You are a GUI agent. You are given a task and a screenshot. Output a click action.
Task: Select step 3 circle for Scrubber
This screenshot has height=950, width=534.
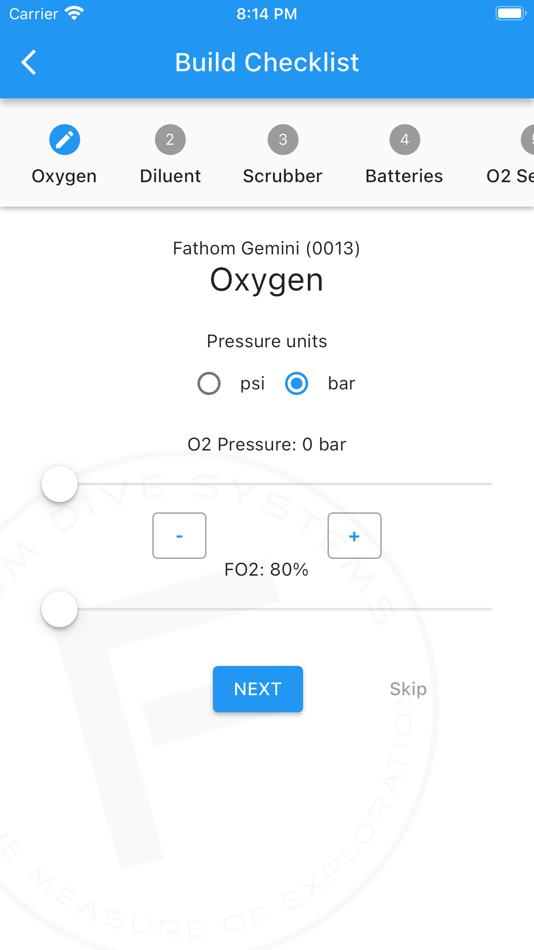282,140
